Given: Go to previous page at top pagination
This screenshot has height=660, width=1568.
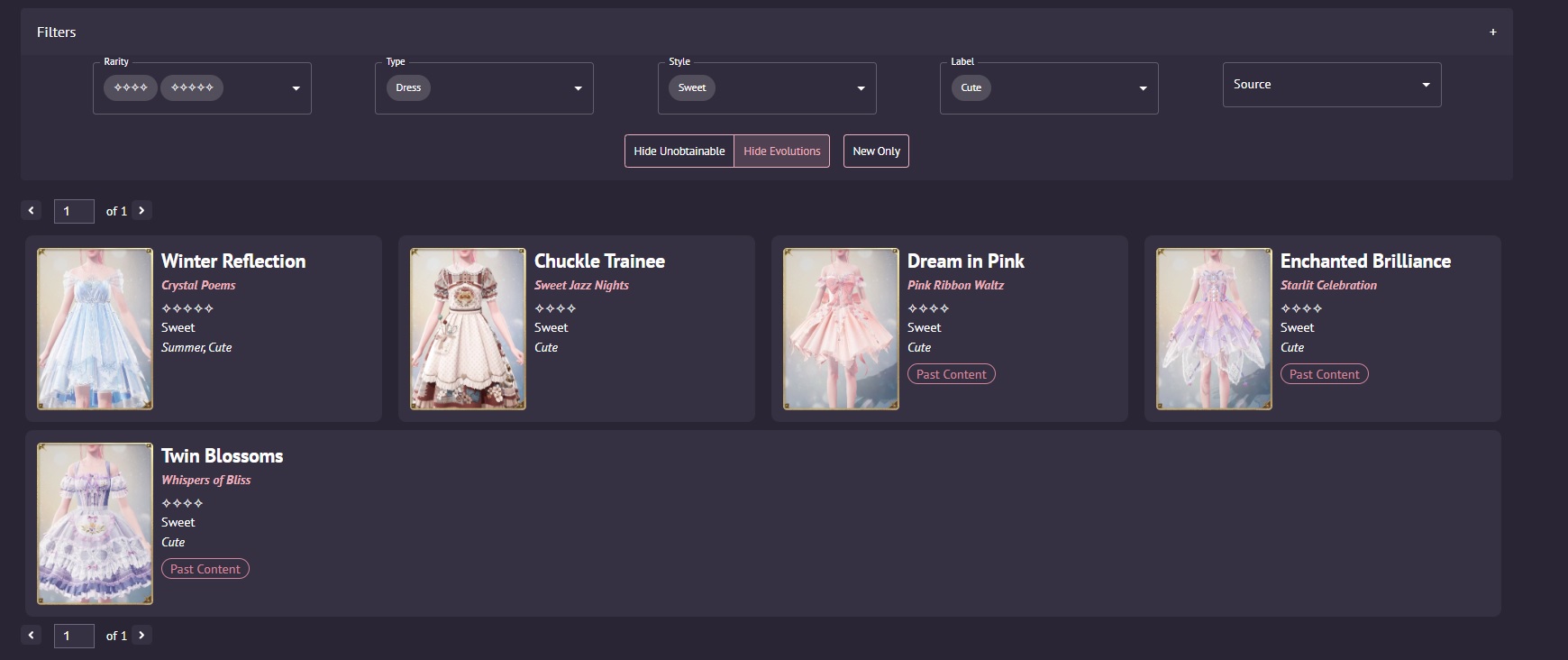Looking at the screenshot, I should pos(32,210).
